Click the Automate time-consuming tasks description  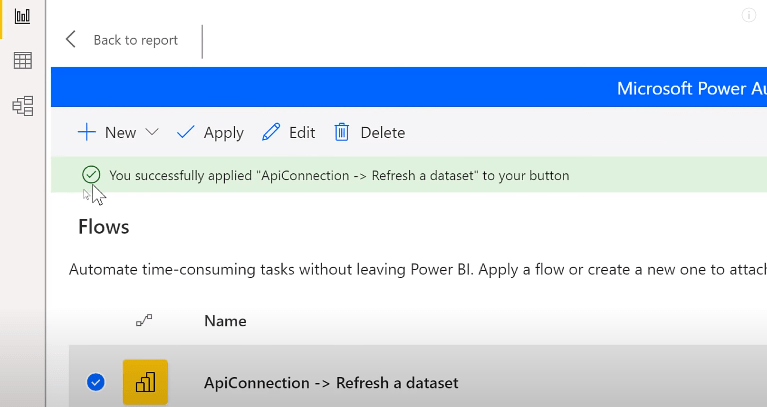click(x=418, y=270)
